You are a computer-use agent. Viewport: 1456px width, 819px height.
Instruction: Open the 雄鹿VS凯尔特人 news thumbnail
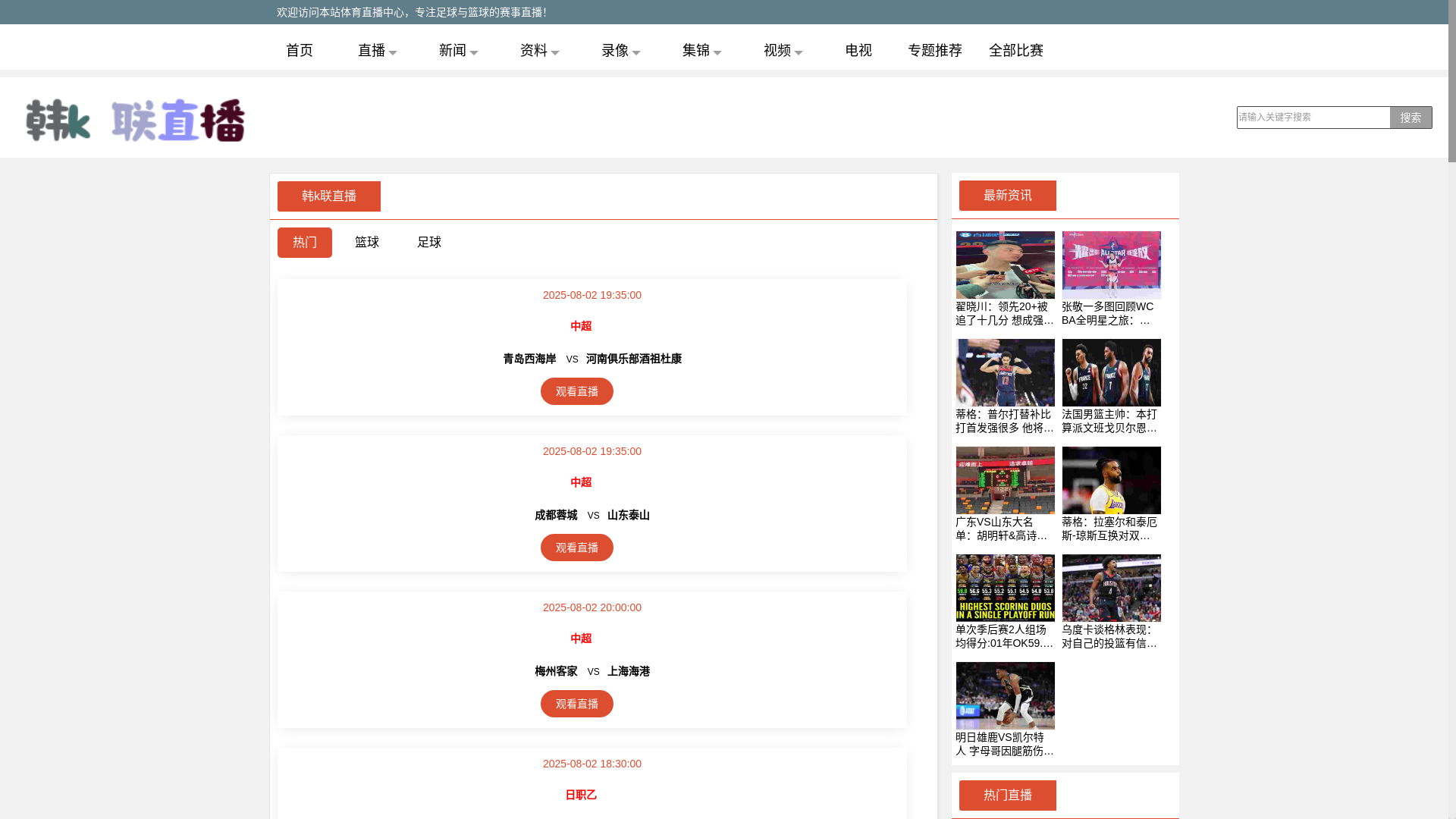(1006, 696)
